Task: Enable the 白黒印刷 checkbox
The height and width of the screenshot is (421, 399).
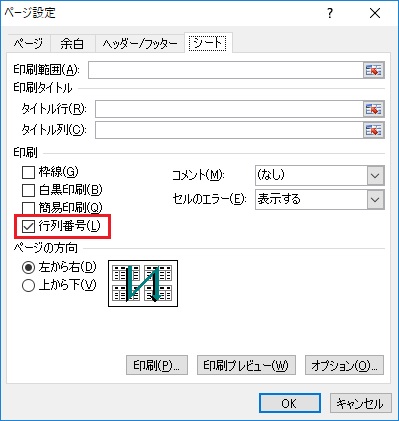Action: (28, 190)
